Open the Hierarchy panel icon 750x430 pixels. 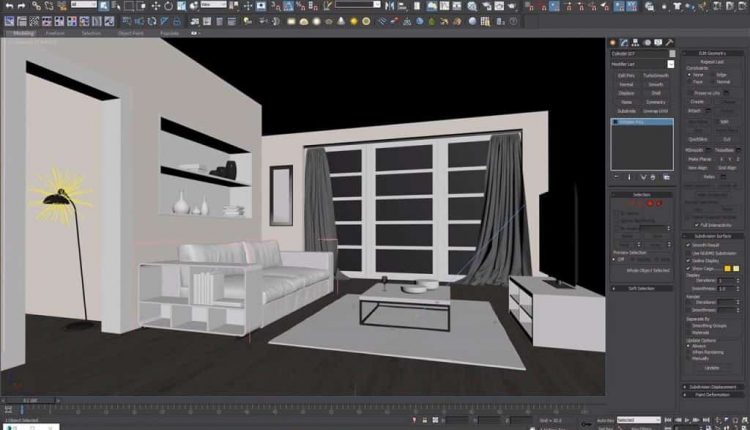[636, 42]
